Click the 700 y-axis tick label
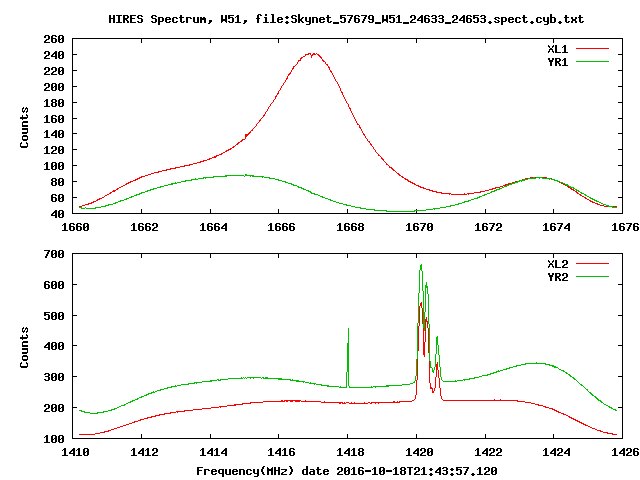This screenshot has width=640, height=480. [54, 254]
